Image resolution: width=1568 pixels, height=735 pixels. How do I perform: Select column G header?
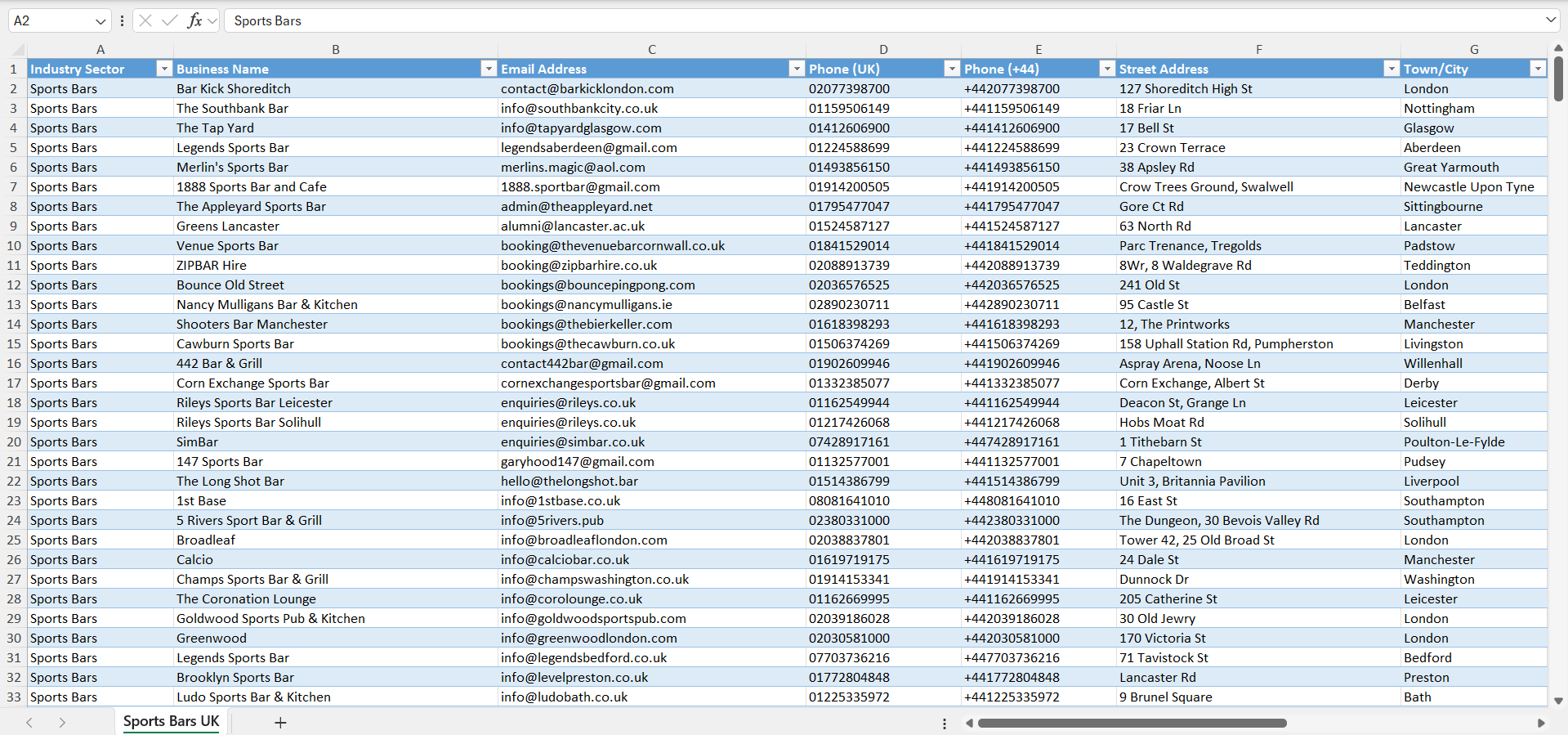[1474, 50]
